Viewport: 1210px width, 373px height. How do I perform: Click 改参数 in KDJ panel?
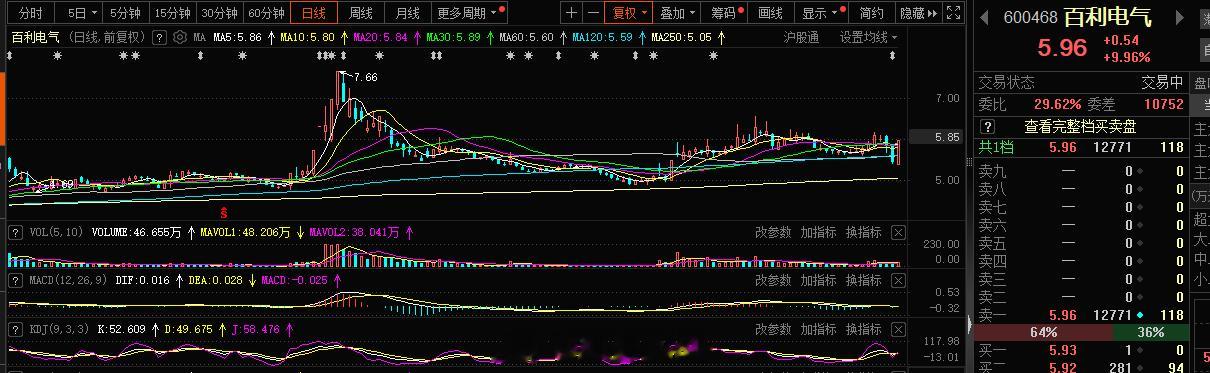(x=773, y=329)
